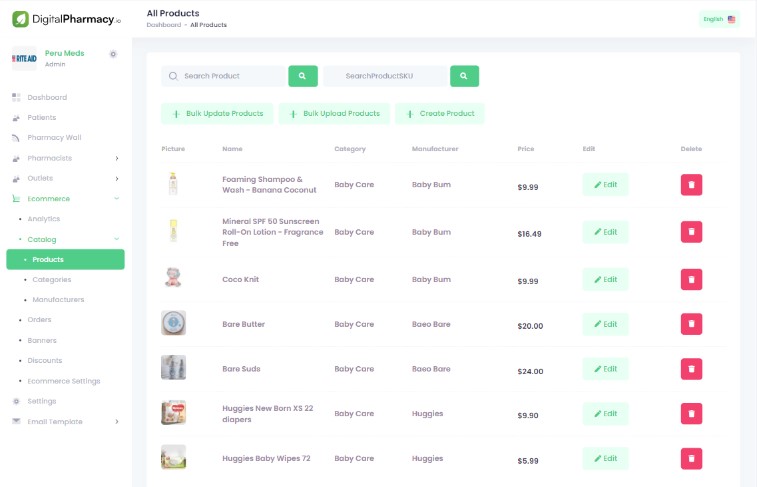
Task: Click Create Product button
Action: 439,113
